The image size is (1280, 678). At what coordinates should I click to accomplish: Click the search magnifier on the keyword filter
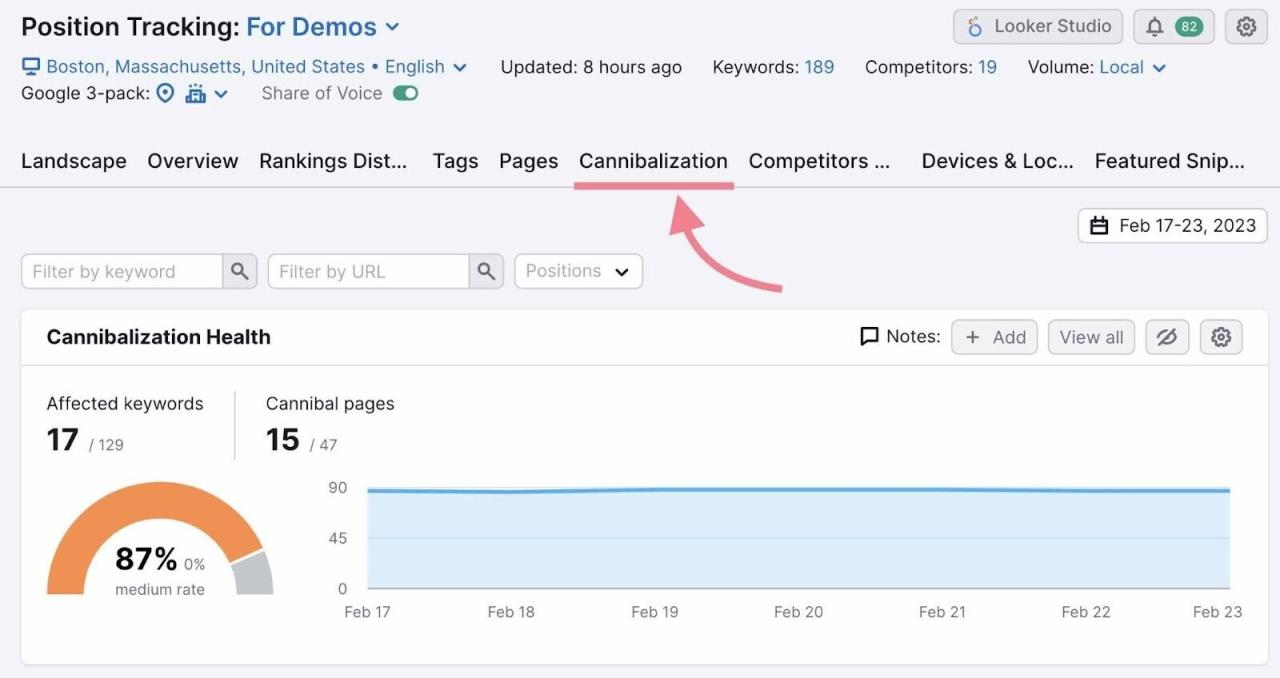239,271
